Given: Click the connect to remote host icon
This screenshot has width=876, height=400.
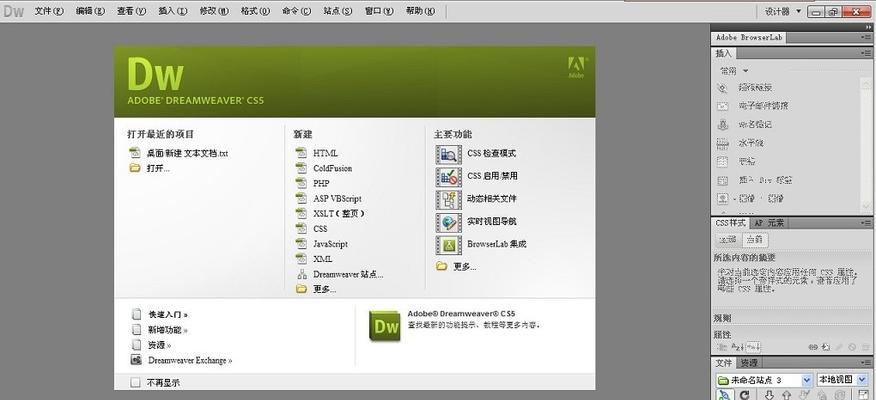Looking at the screenshot, I should 723,395.
